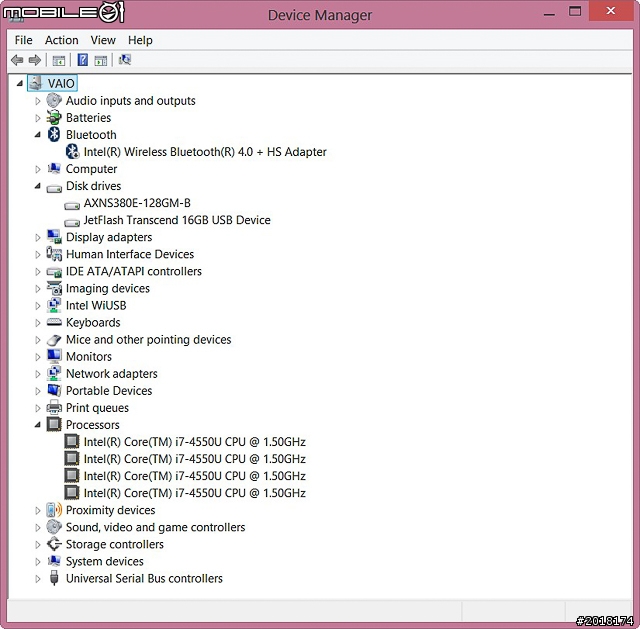Select Intel(R) Wireless Bluetooth(R) 4.0 + HS Adapter

(205, 152)
